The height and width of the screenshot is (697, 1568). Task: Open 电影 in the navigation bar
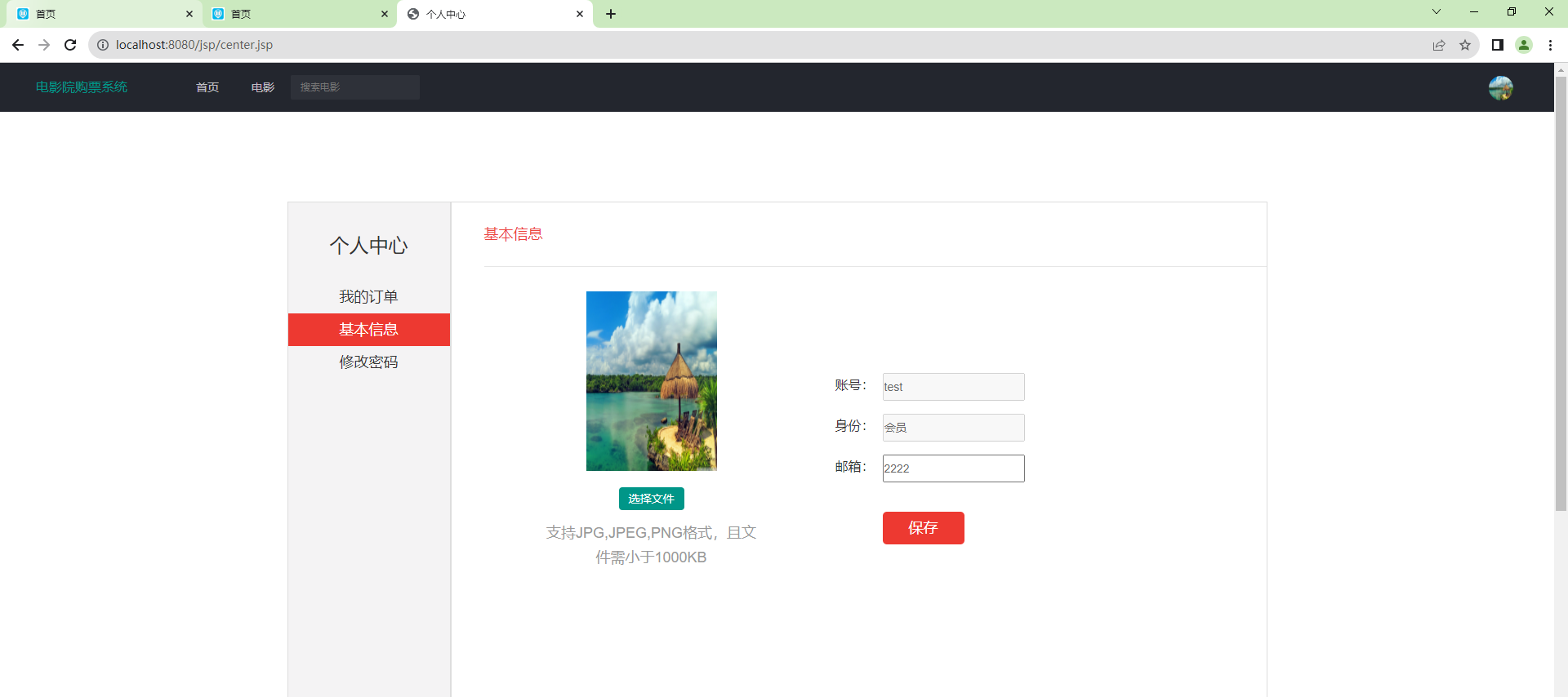[263, 87]
